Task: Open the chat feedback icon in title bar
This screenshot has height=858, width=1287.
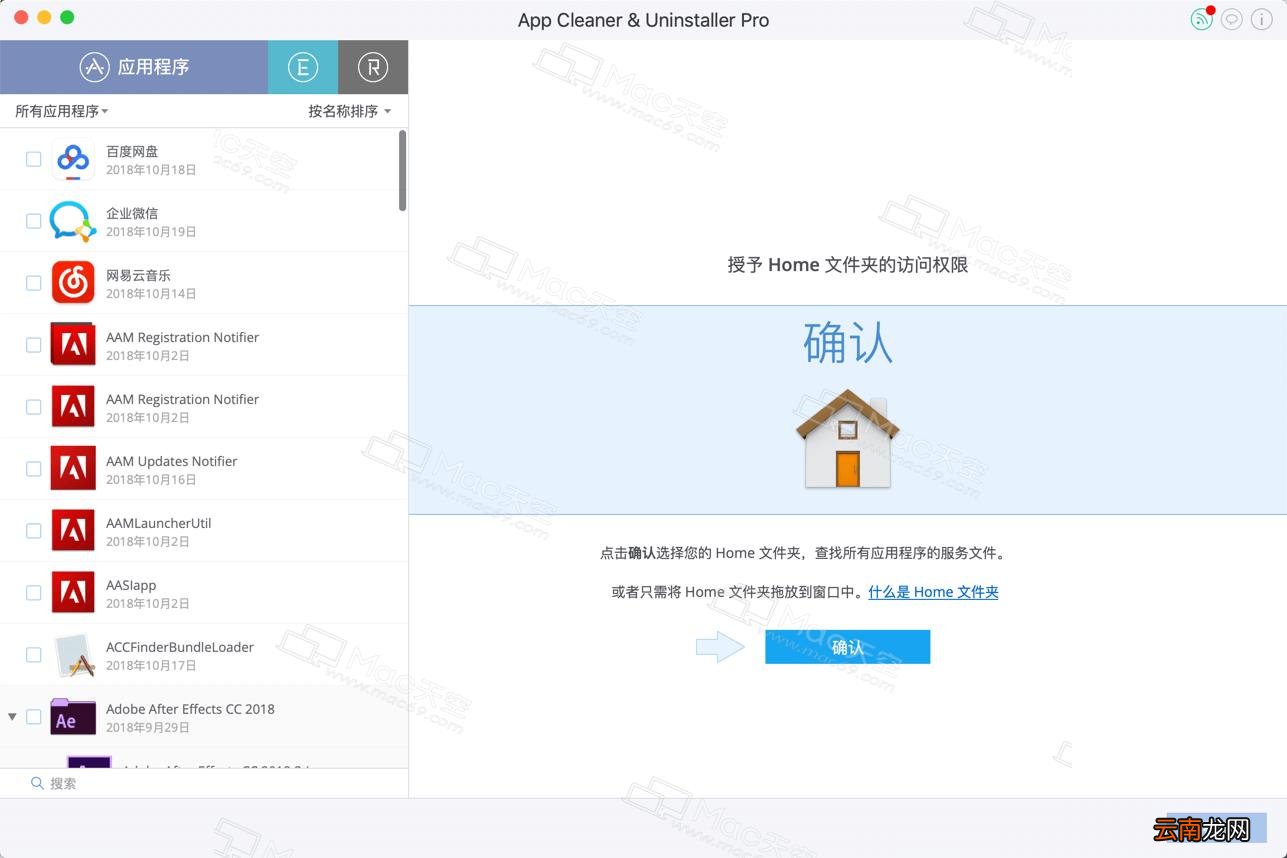Action: [x=1232, y=19]
